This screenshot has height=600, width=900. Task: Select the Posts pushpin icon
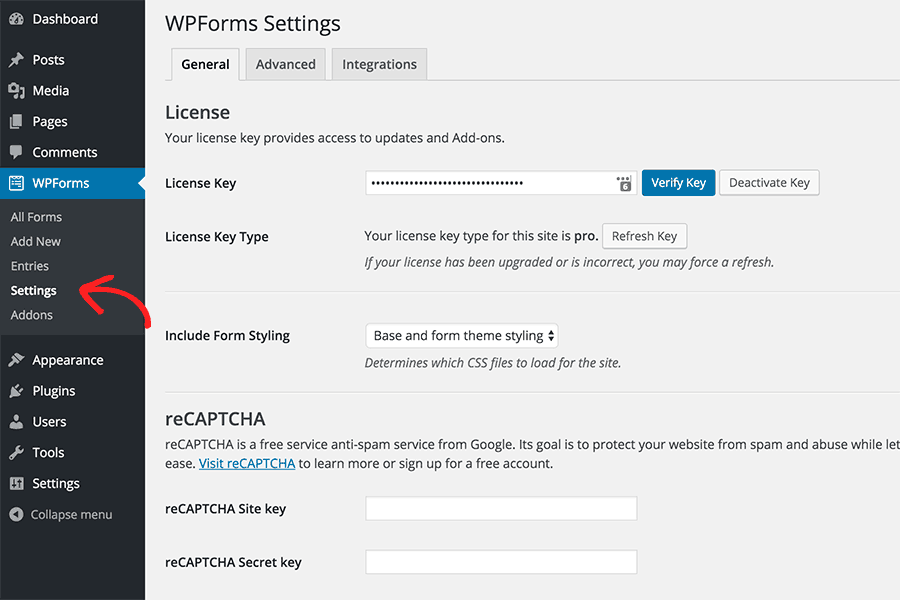[17, 59]
